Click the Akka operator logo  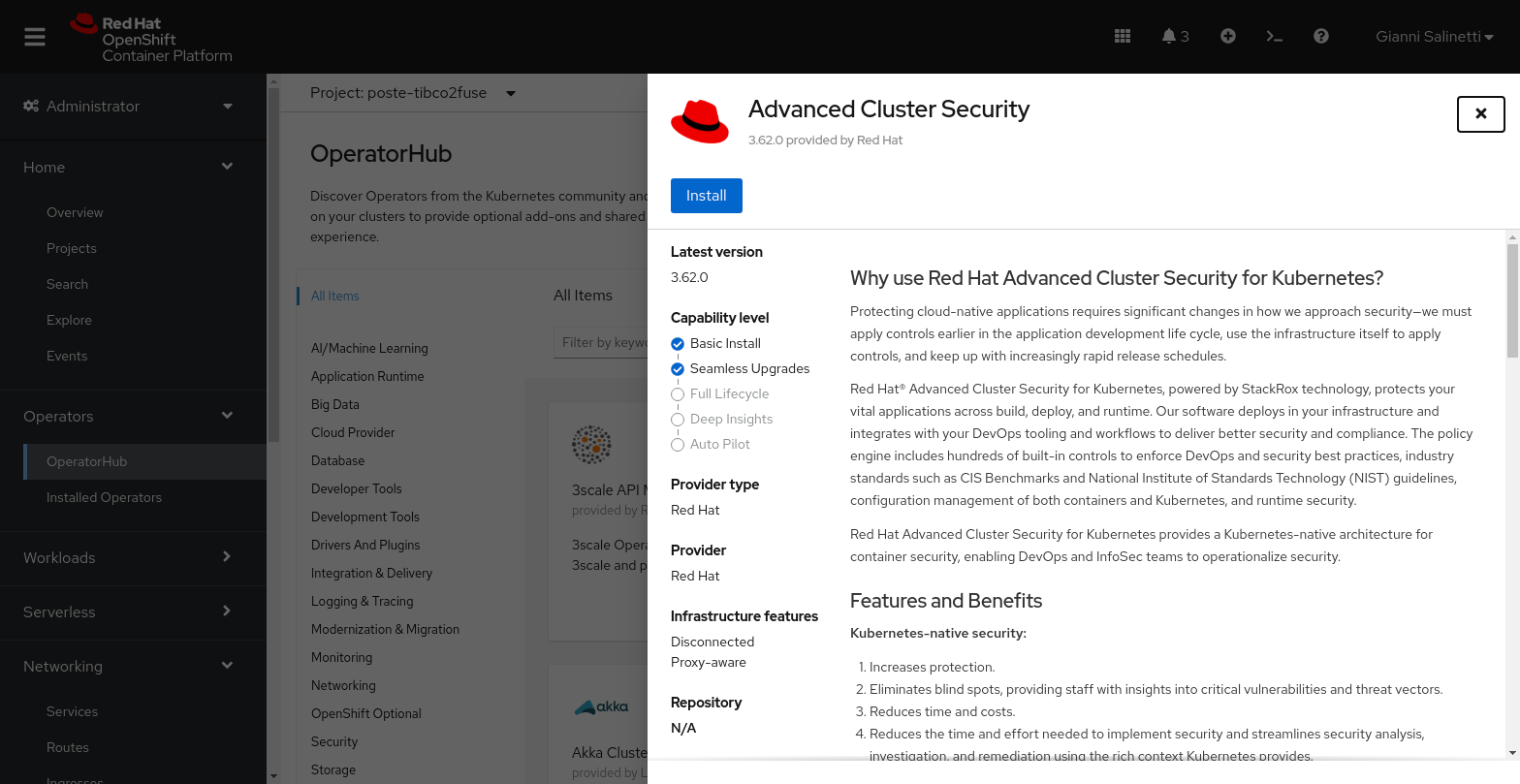pyautogui.click(x=601, y=706)
